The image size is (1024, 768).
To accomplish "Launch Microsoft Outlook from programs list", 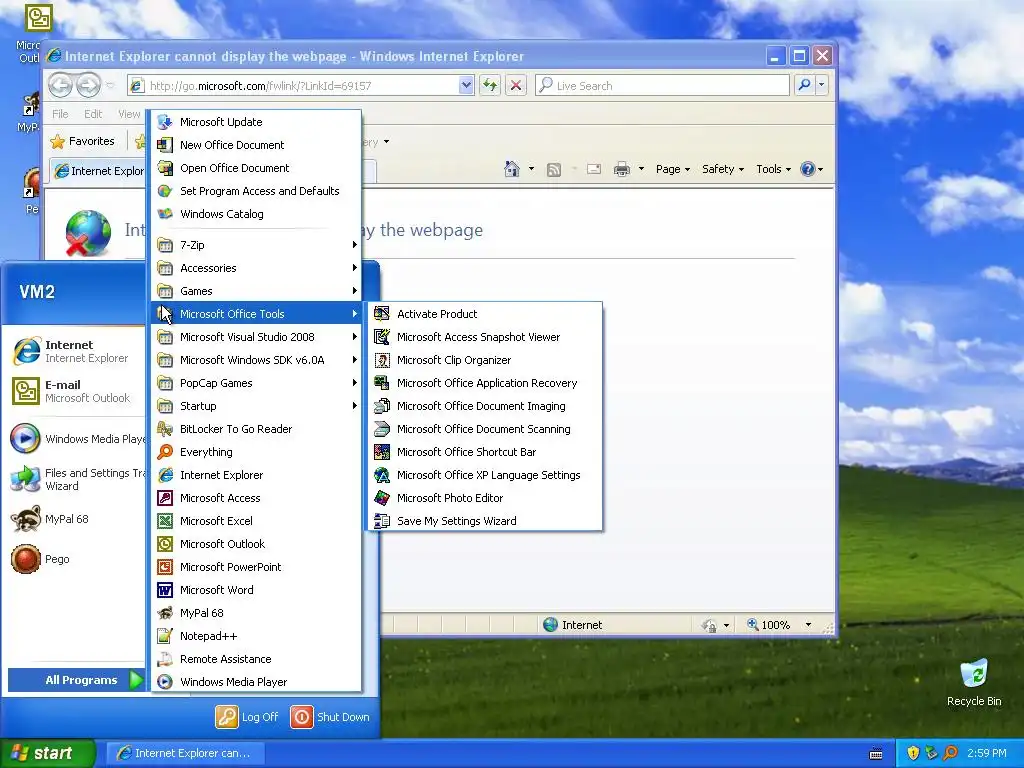I will coord(256,544).
